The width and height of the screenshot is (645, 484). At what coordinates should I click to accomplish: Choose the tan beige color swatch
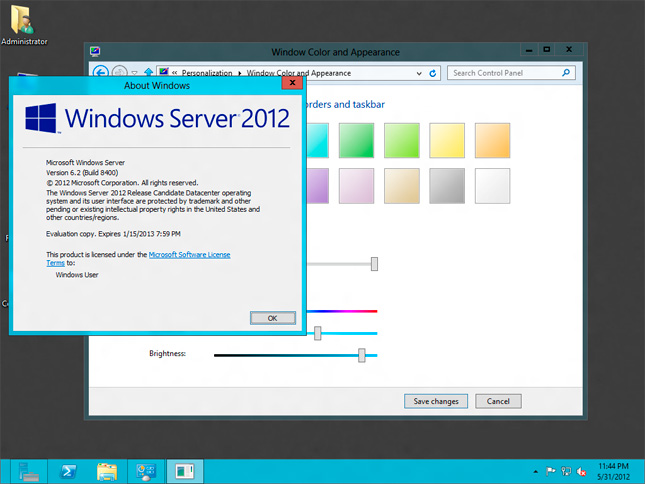point(401,185)
